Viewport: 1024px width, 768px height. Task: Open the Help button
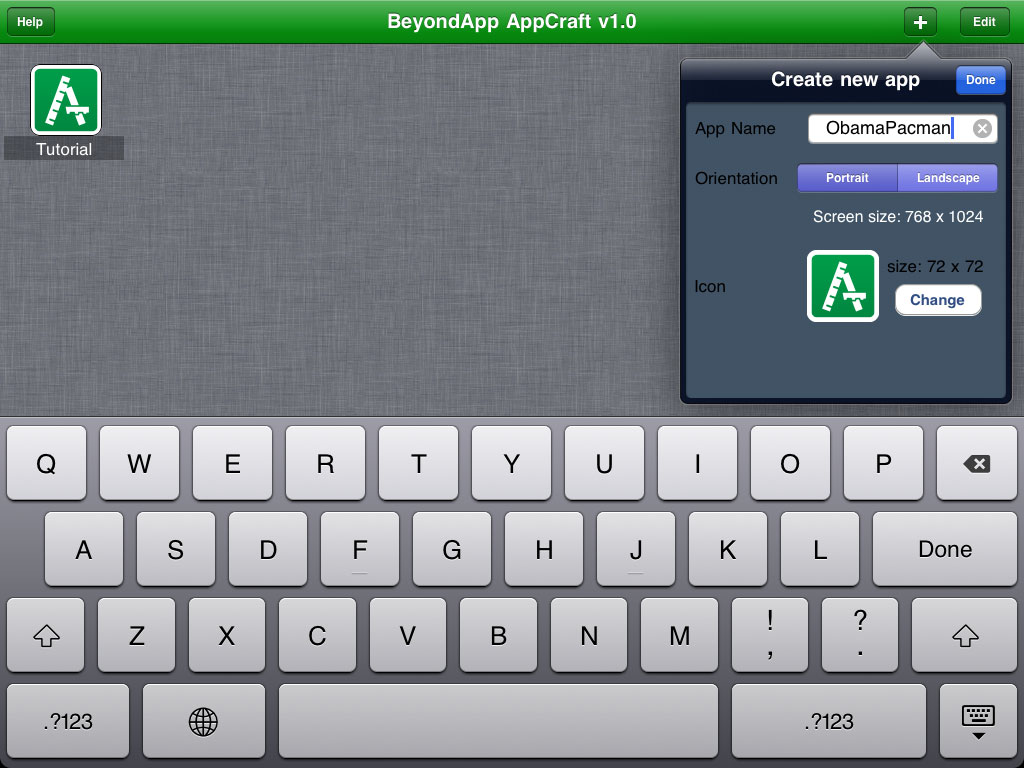tap(30, 22)
